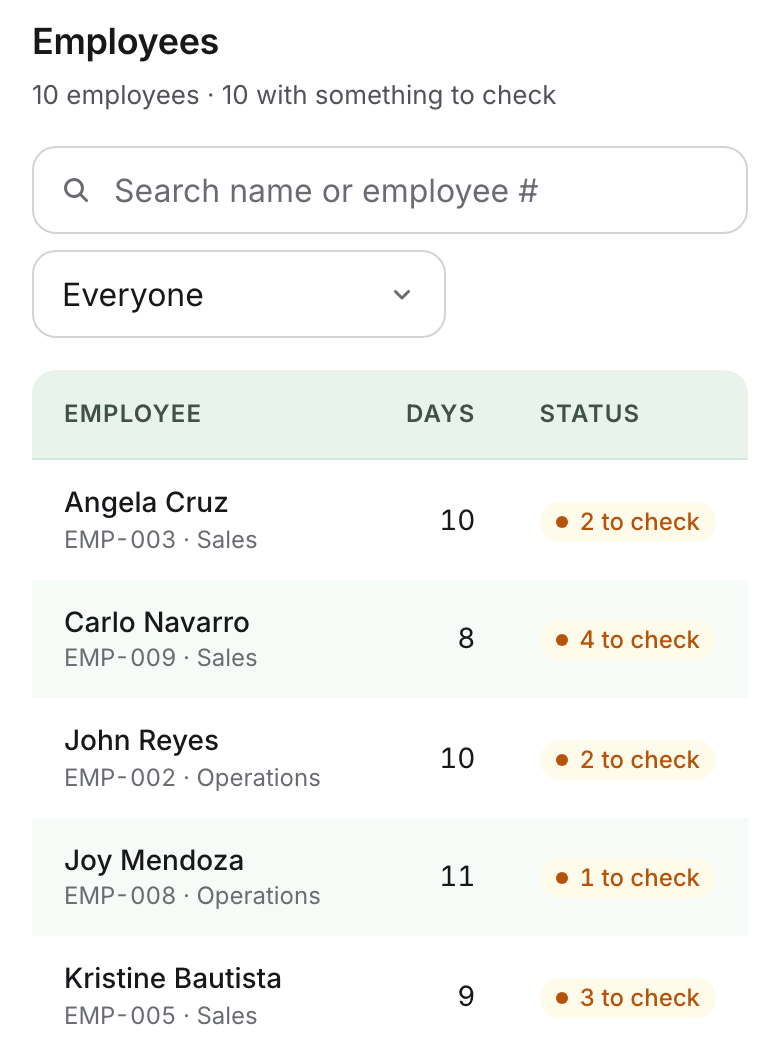Viewport: 780px width, 1050px height.
Task: Open Joy Mendoza employee row
Action: click(x=390, y=877)
